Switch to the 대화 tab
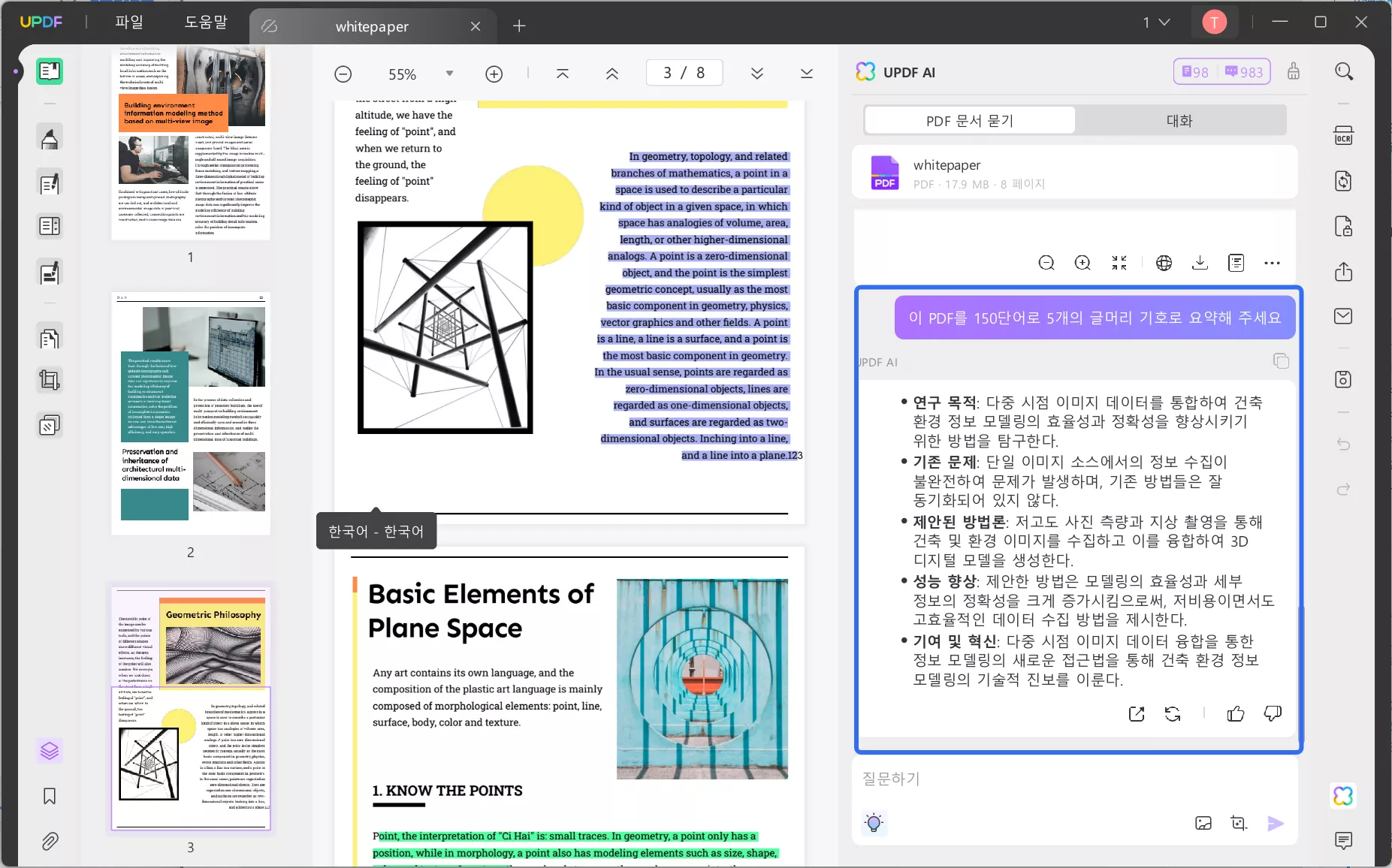The height and width of the screenshot is (868, 1392). (1179, 120)
